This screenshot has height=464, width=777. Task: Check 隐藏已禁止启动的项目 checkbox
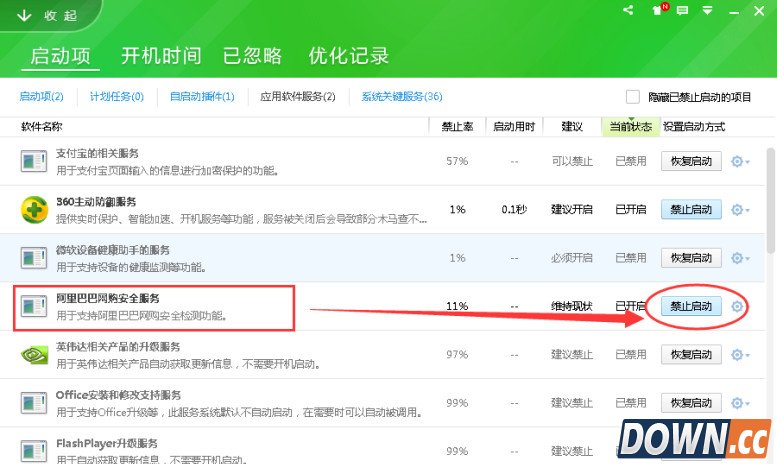pyautogui.click(x=632, y=97)
